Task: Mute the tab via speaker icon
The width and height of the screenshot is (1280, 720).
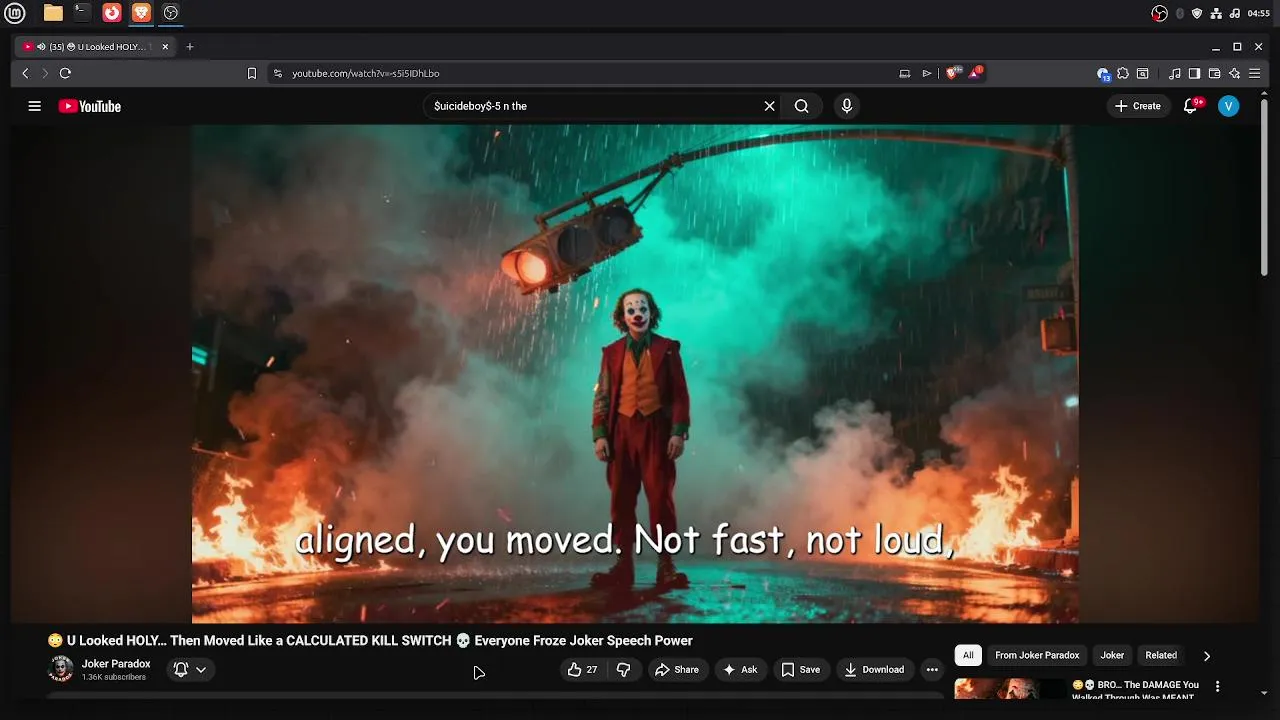Action: (x=41, y=47)
